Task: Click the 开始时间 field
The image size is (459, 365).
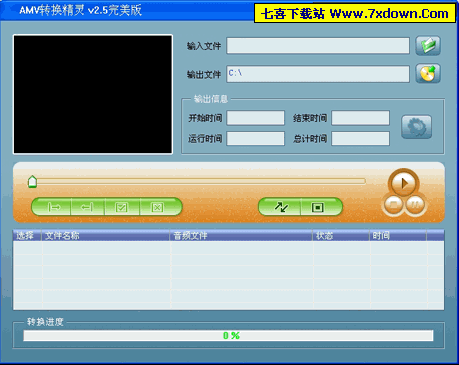Action: pos(256,118)
